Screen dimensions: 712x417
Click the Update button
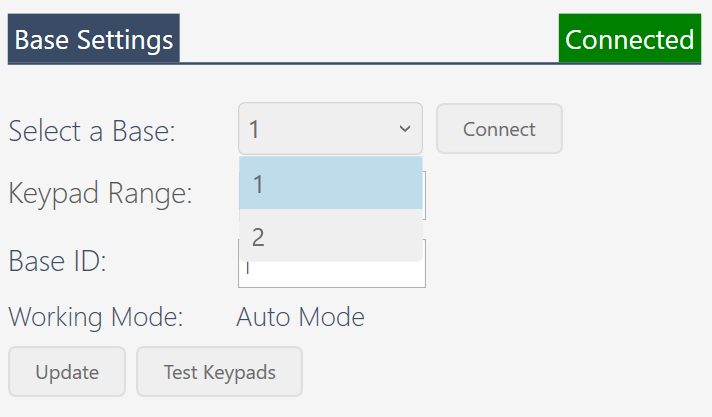click(x=67, y=372)
